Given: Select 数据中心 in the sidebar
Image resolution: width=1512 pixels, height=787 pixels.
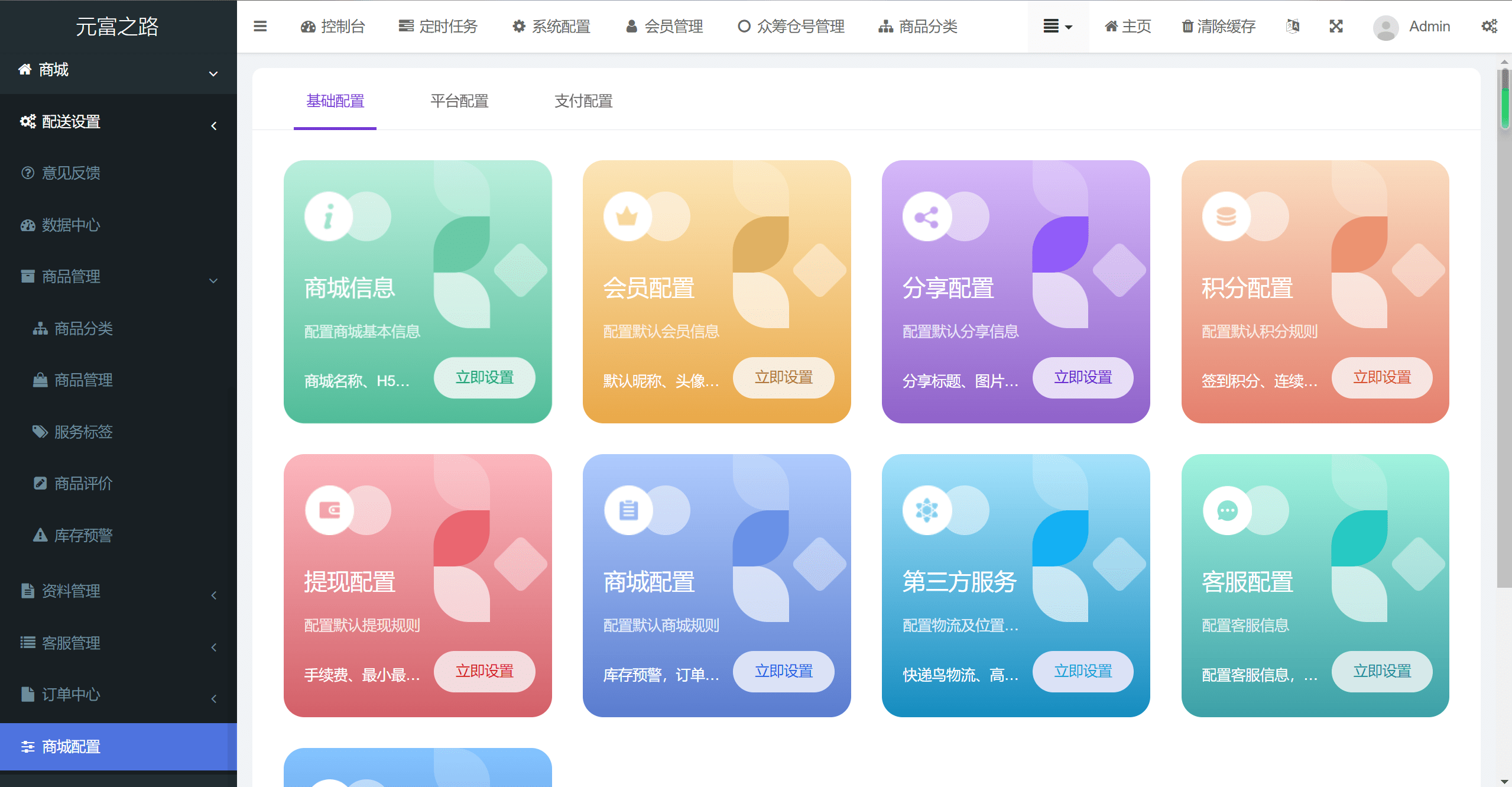Looking at the screenshot, I should pyautogui.click(x=70, y=225).
